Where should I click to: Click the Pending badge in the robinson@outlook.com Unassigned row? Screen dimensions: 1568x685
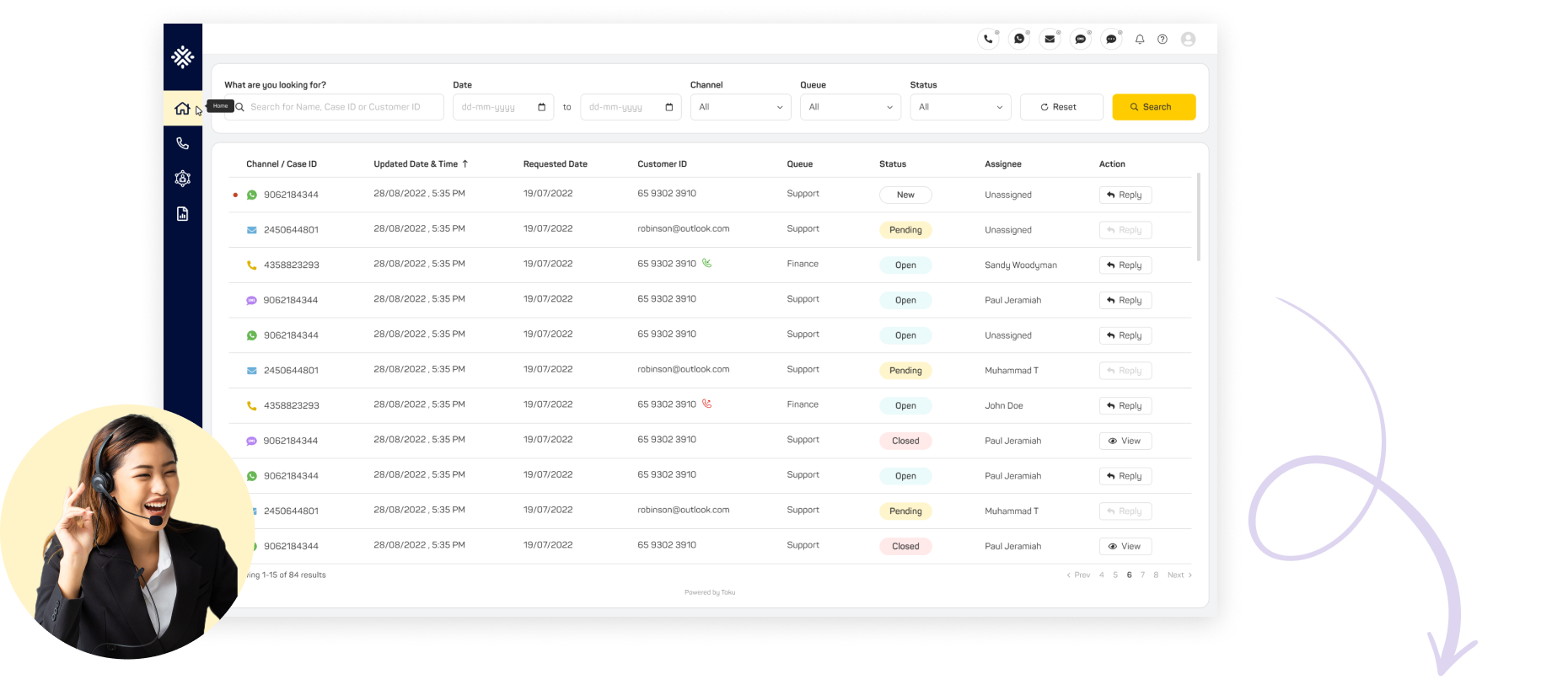[x=905, y=230]
